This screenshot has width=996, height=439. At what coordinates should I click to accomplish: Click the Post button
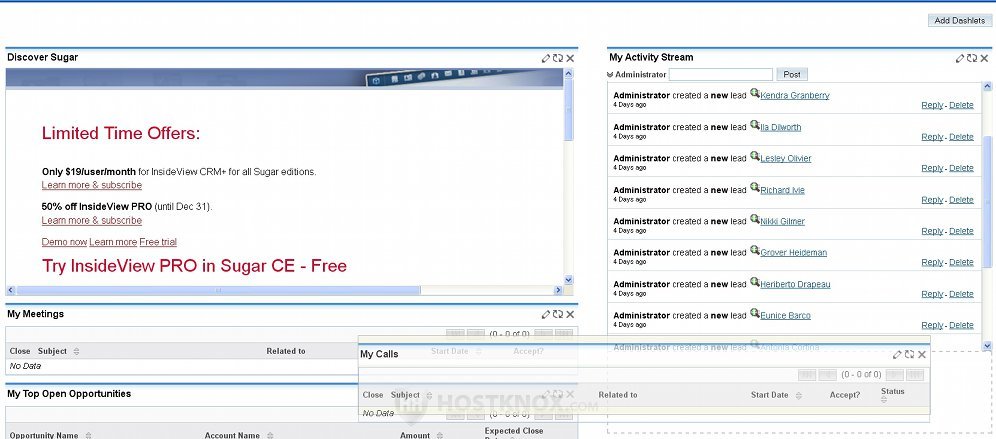791,74
